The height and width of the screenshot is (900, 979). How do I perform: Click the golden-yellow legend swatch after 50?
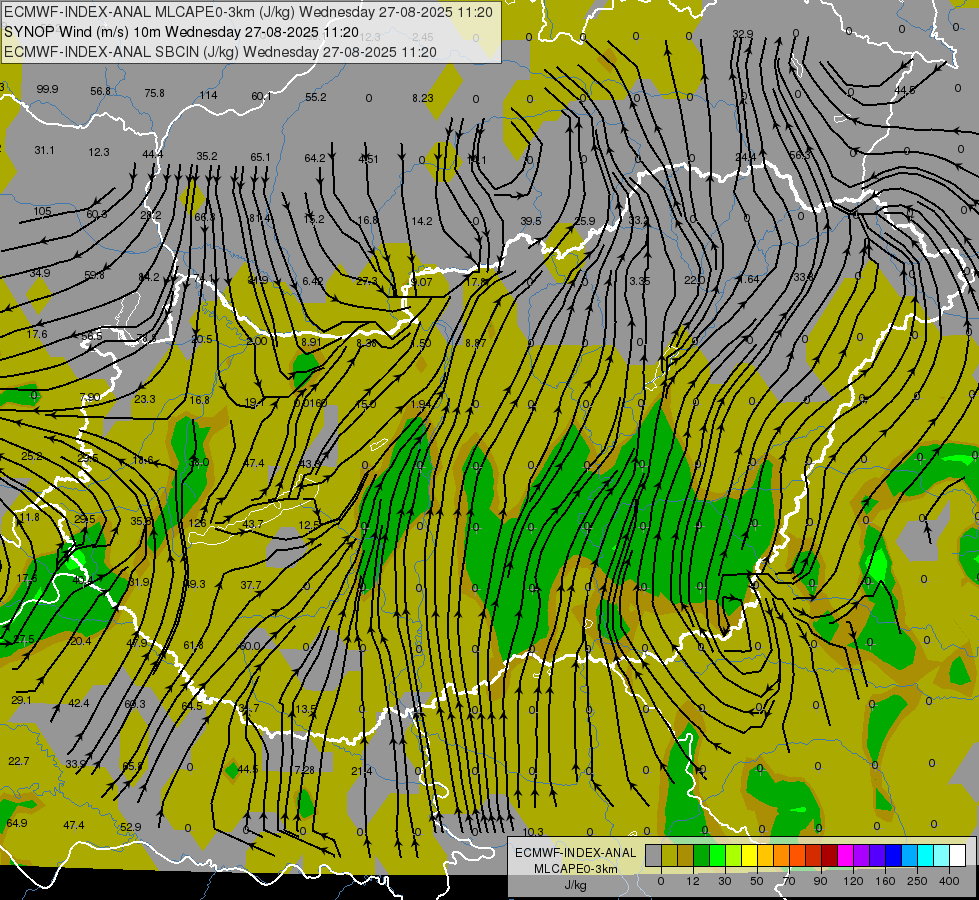pos(765,855)
